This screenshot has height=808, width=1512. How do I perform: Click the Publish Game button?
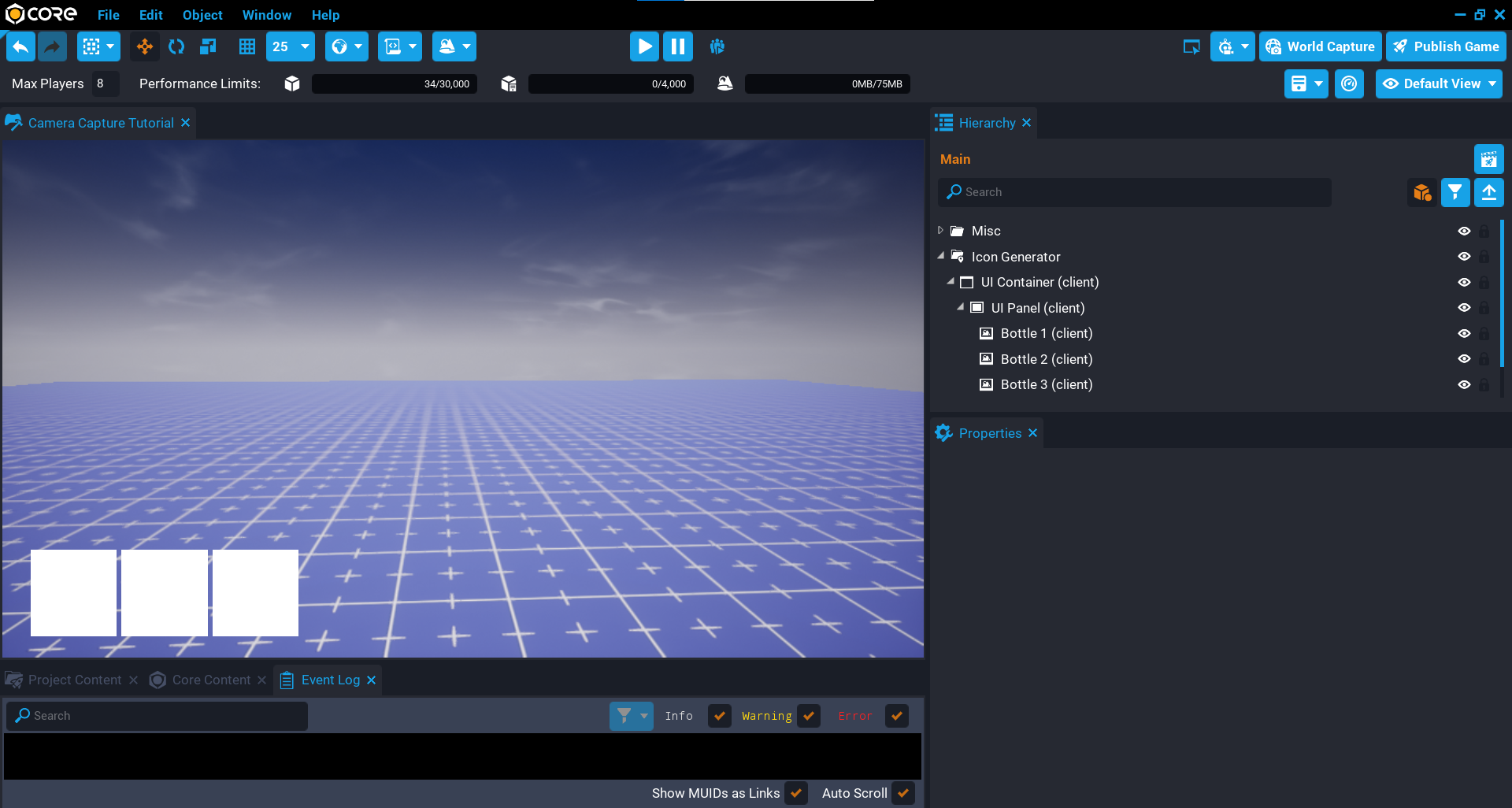point(1446,46)
